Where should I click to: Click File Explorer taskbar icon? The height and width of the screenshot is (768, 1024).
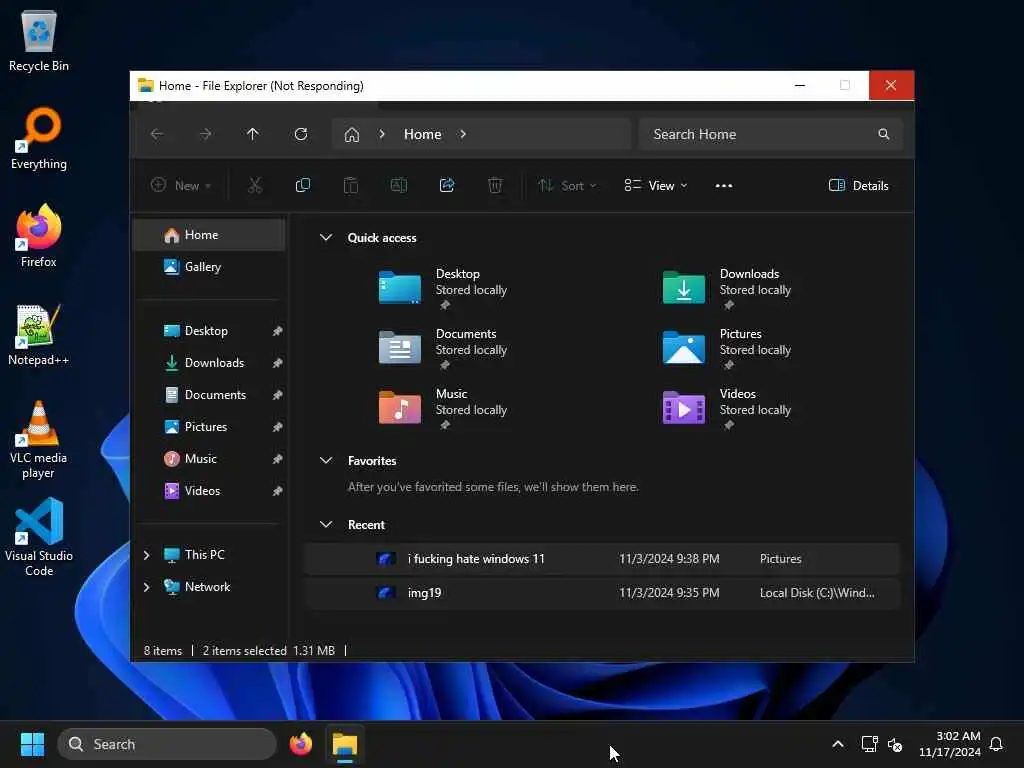(345, 744)
